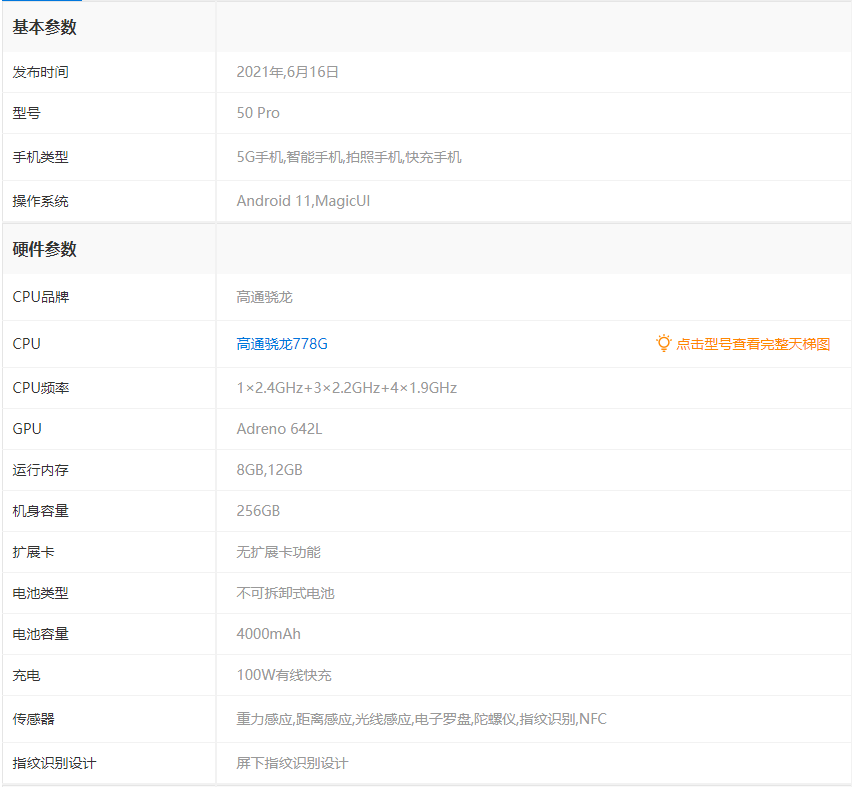The image size is (855, 787).
Task: Click the 机身容量 value 256GB
Action: (257, 510)
